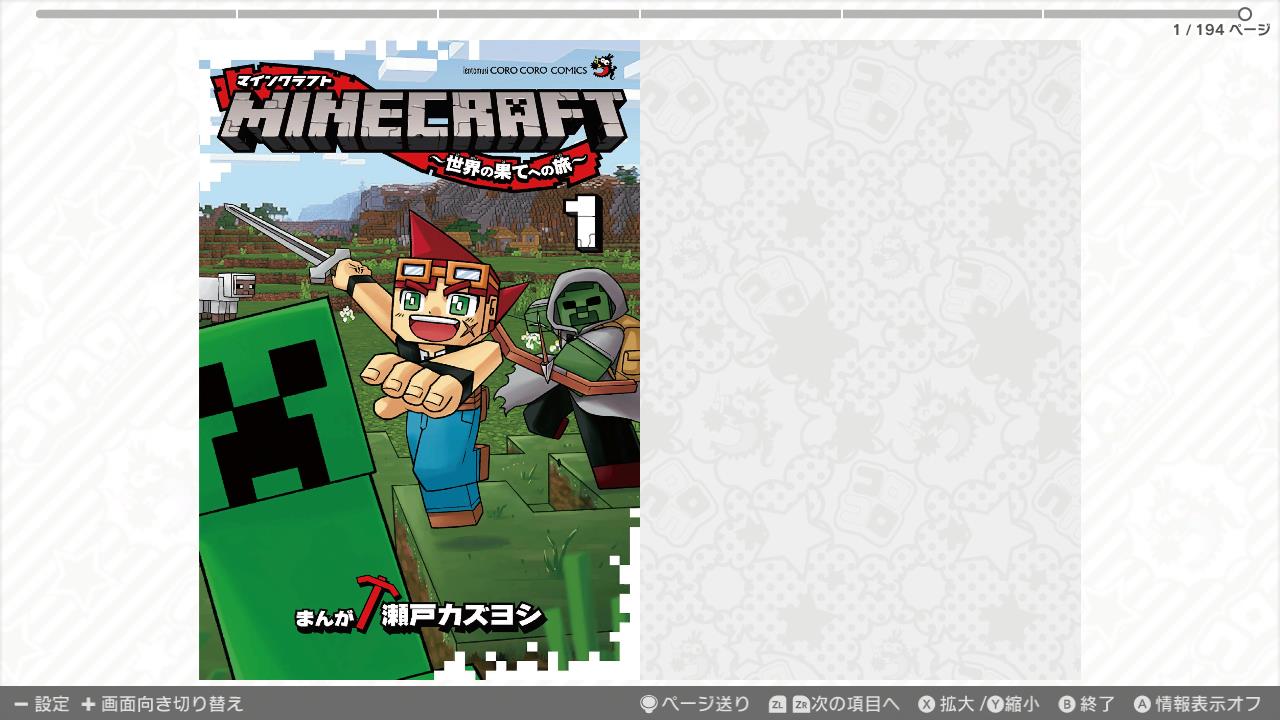Jump to the fourth segment of the progress bar
The width and height of the screenshot is (1280, 720).
point(740,14)
